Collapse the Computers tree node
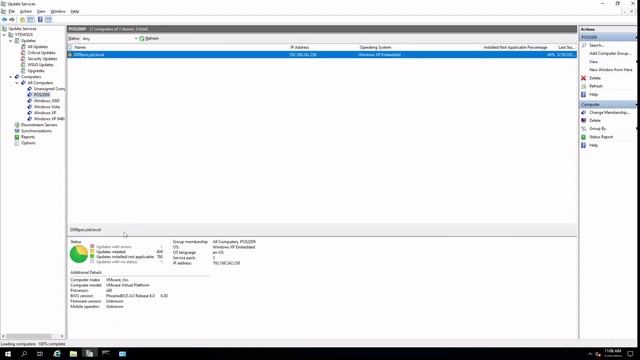The height and width of the screenshot is (360, 640). tap(11, 77)
